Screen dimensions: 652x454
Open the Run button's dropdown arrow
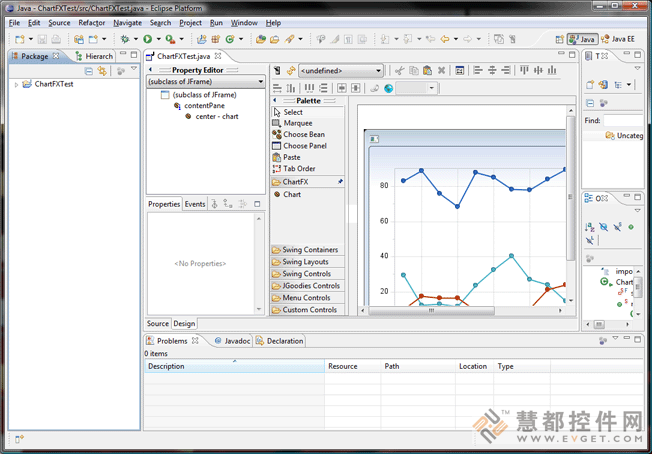coord(158,39)
